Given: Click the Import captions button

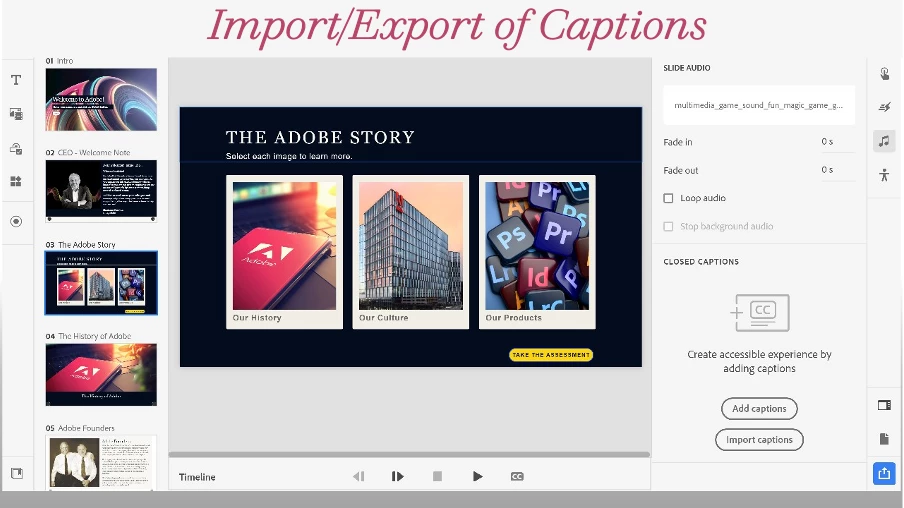Looking at the screenshot, I should 759,440.
